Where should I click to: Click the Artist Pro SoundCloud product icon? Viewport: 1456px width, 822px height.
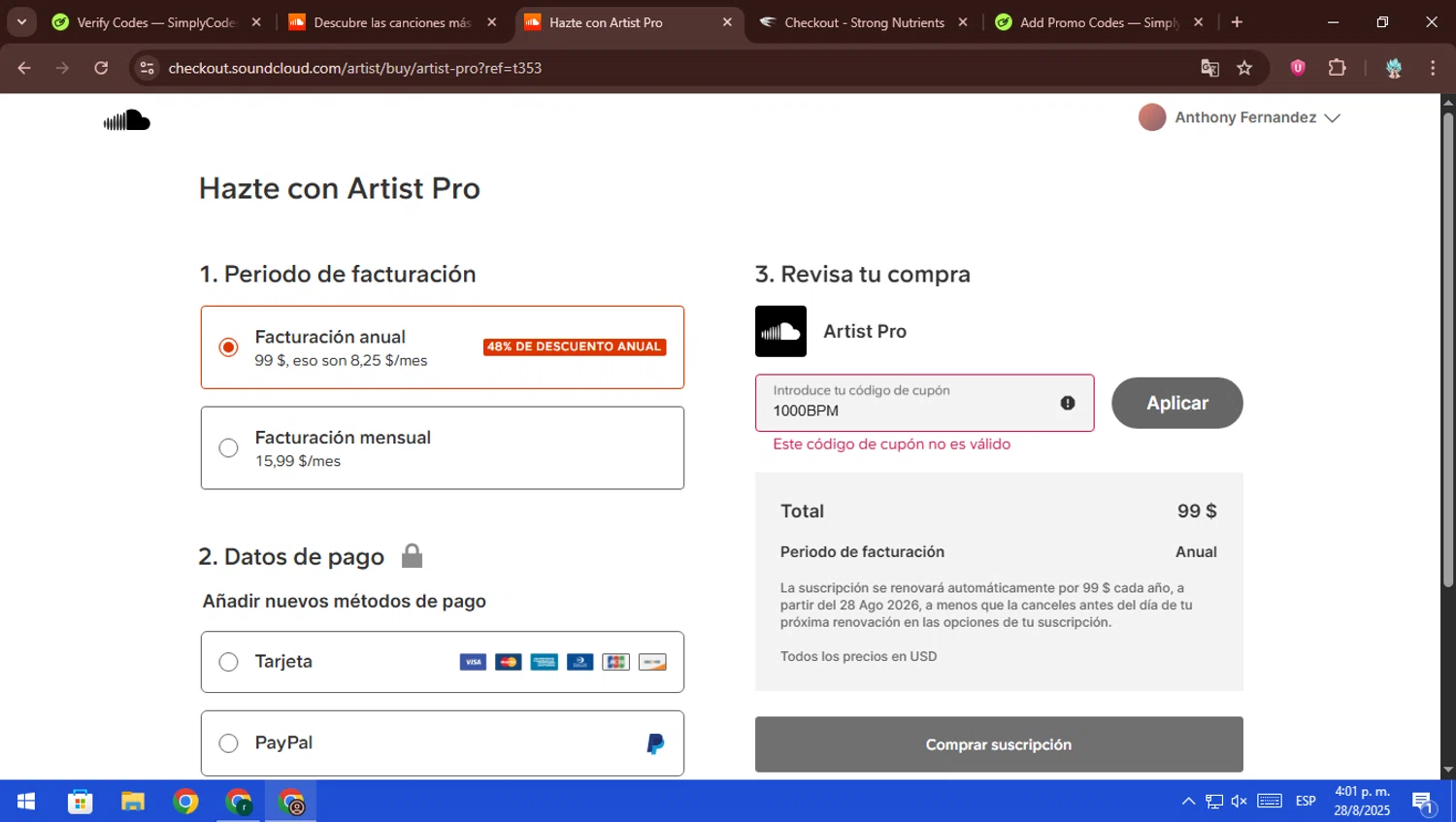pyautogui.click(x=780, y=331)
